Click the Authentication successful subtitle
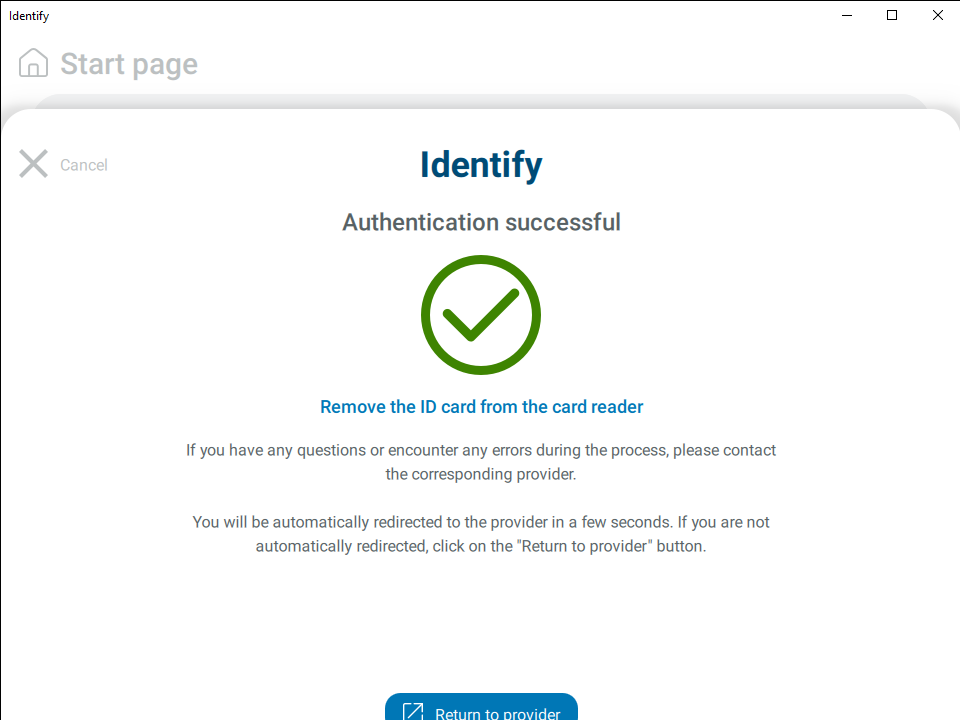The height and width of the screenshot is (720, 960). pyautogui.click(x=480, y=222)
